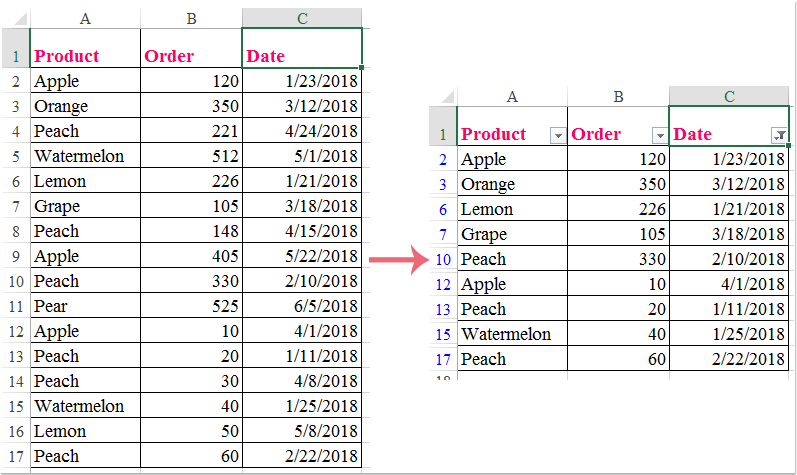Select column A header in the filtered table
The width and height of the screenshot is (797, 475).
[512, 97]
